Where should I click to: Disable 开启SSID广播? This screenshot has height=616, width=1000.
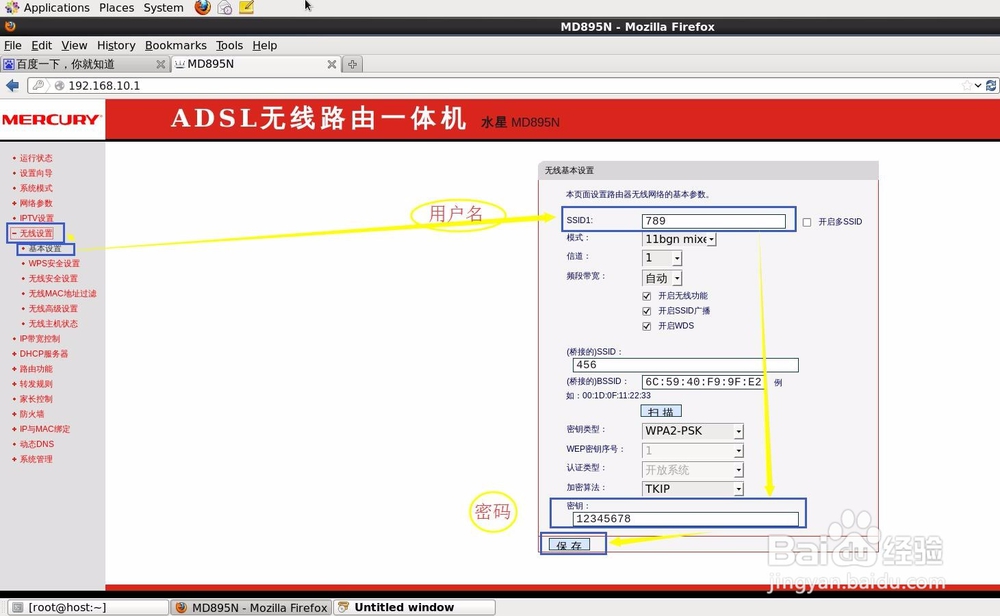(x=647, y=310)
